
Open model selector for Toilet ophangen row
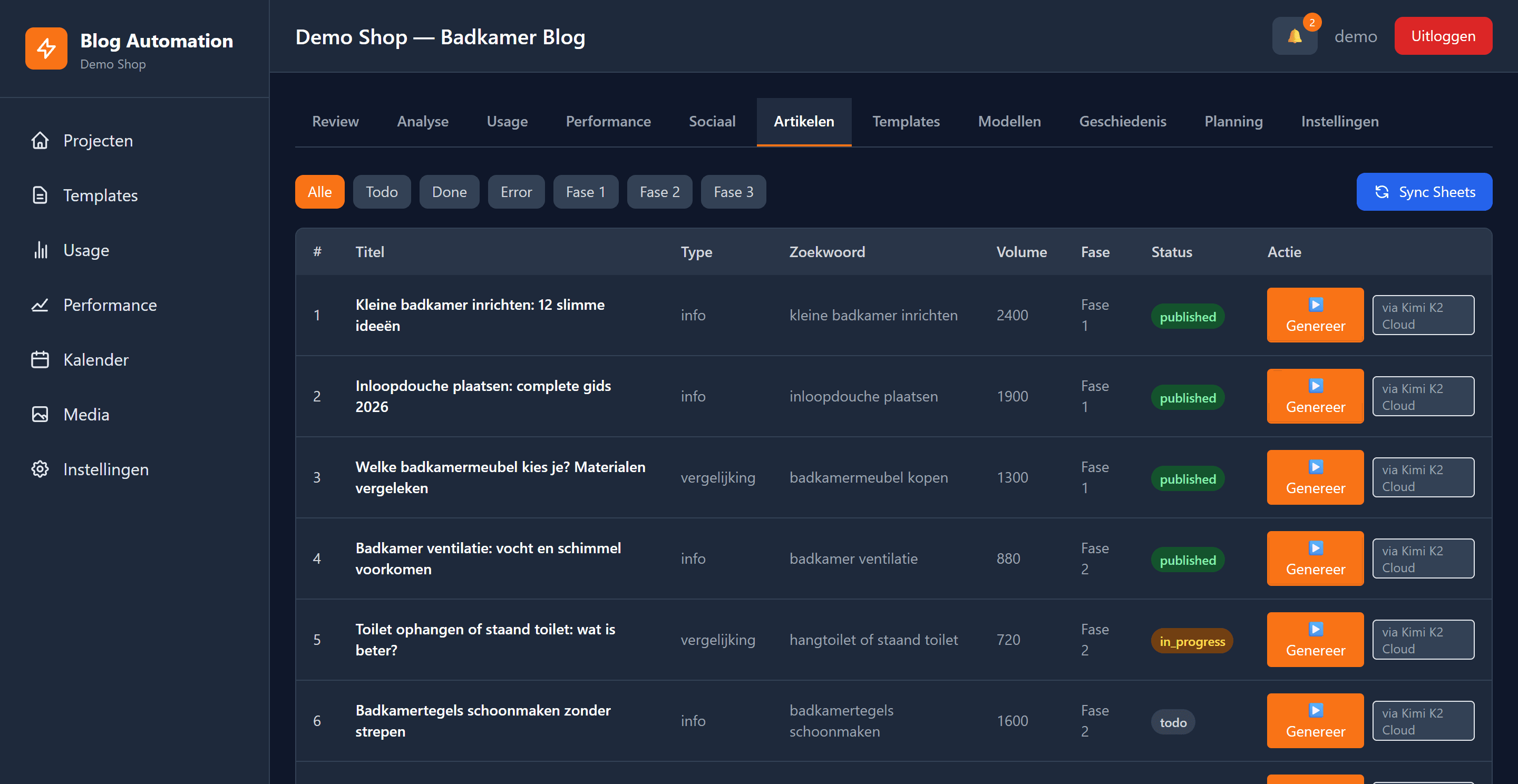point(1423,640)
